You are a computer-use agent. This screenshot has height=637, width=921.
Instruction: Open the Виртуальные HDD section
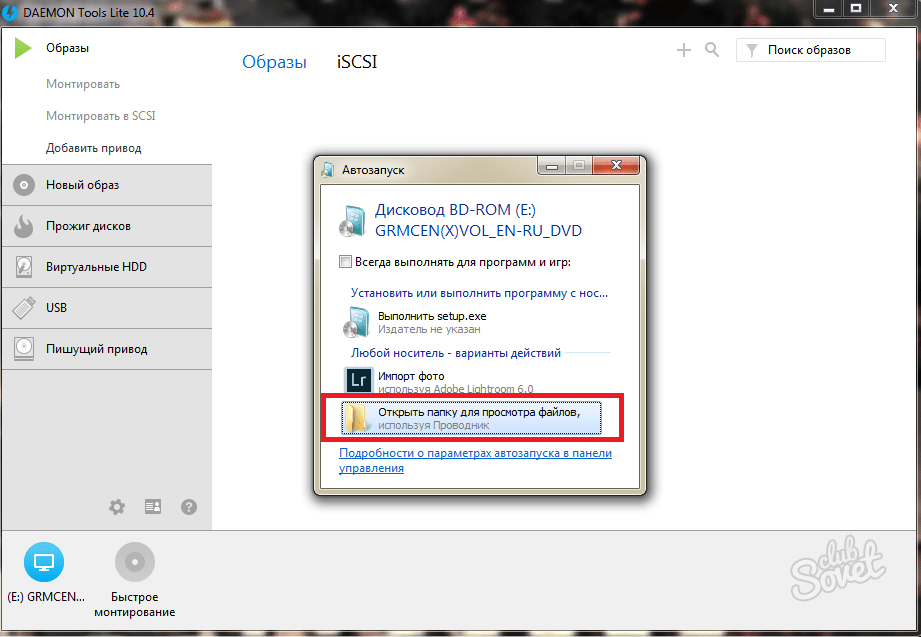107,267
